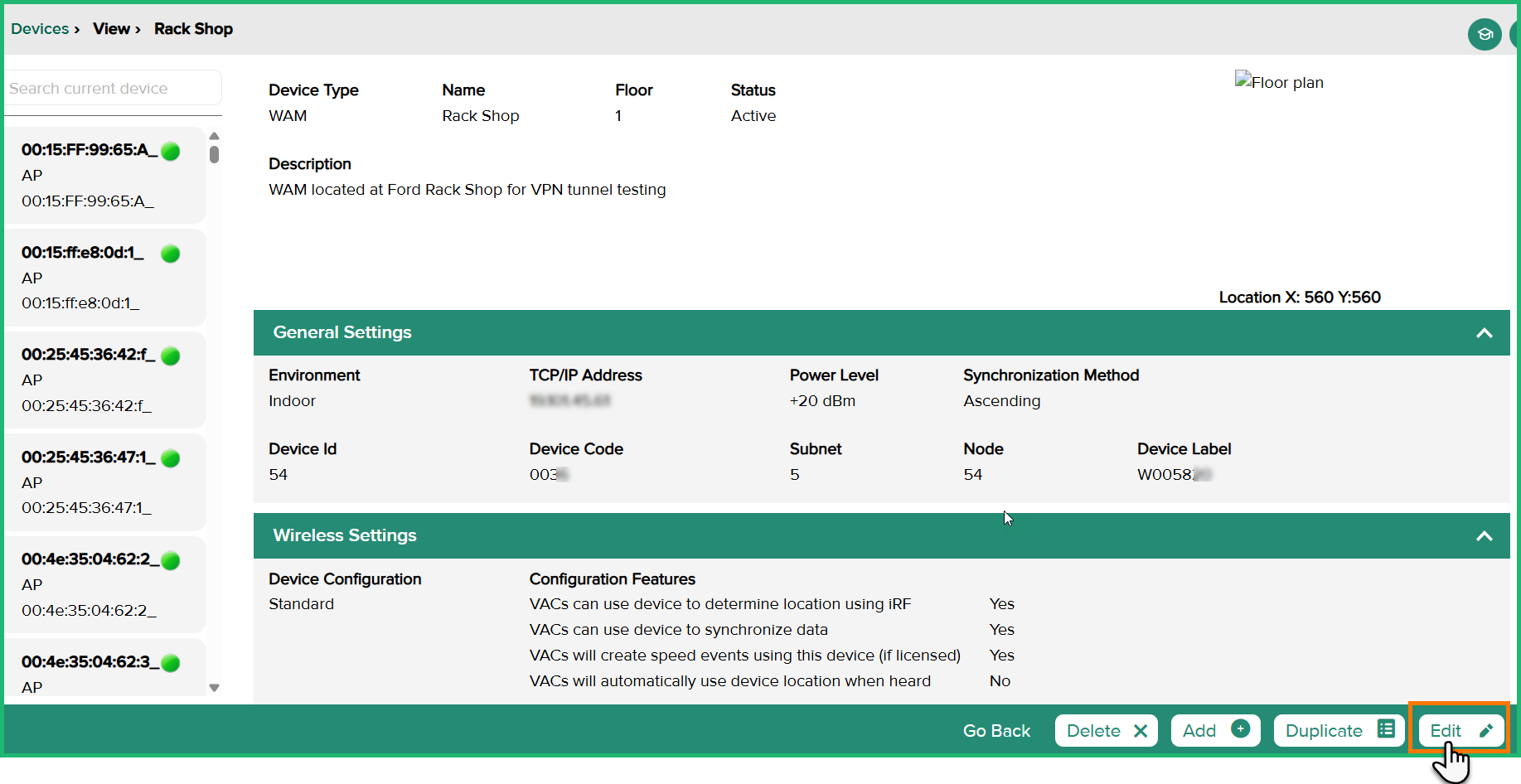The width and height of the screenshot is (1521, 784).
Task: Click the plus icon on Add button
Action: point(1240,729)
